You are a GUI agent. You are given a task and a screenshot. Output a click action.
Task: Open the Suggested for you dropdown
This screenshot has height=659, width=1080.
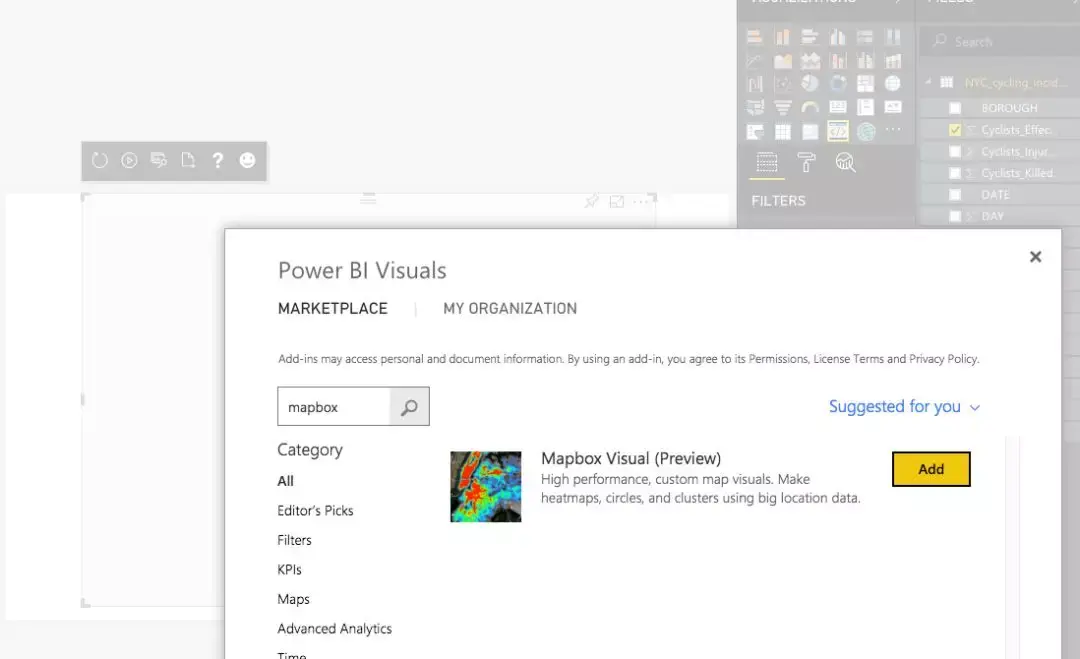[x=905, y=406]
